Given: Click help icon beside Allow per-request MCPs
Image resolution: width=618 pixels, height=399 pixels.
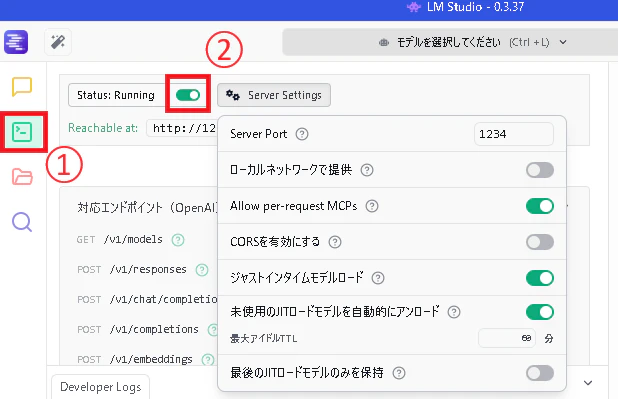Looking at the screenshot, I should (x=372, y=206).
